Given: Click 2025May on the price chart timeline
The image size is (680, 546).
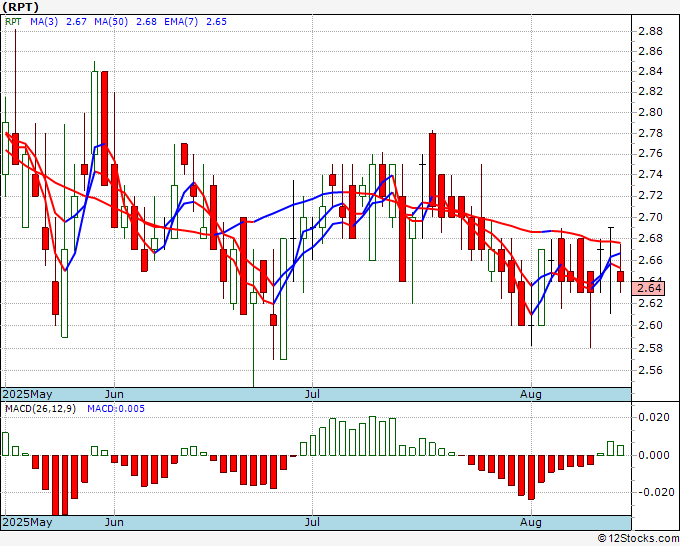Looking at the screenshot, I should point(27,394).
